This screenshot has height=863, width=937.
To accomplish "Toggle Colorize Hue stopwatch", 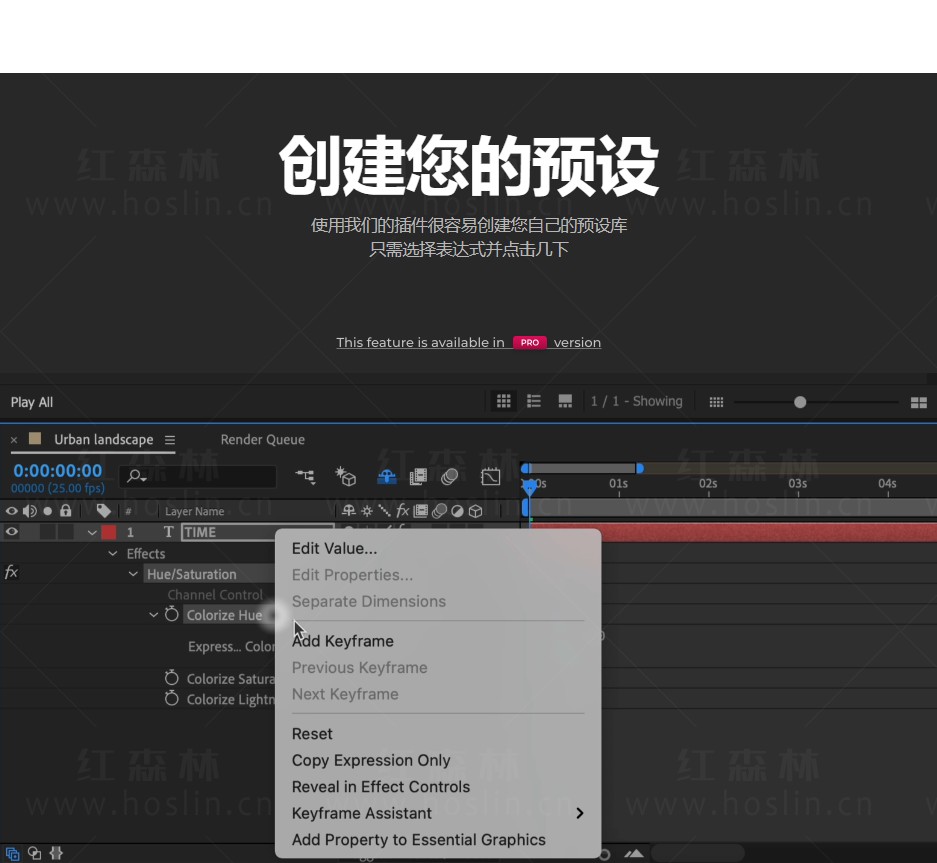I will [172, 614].
